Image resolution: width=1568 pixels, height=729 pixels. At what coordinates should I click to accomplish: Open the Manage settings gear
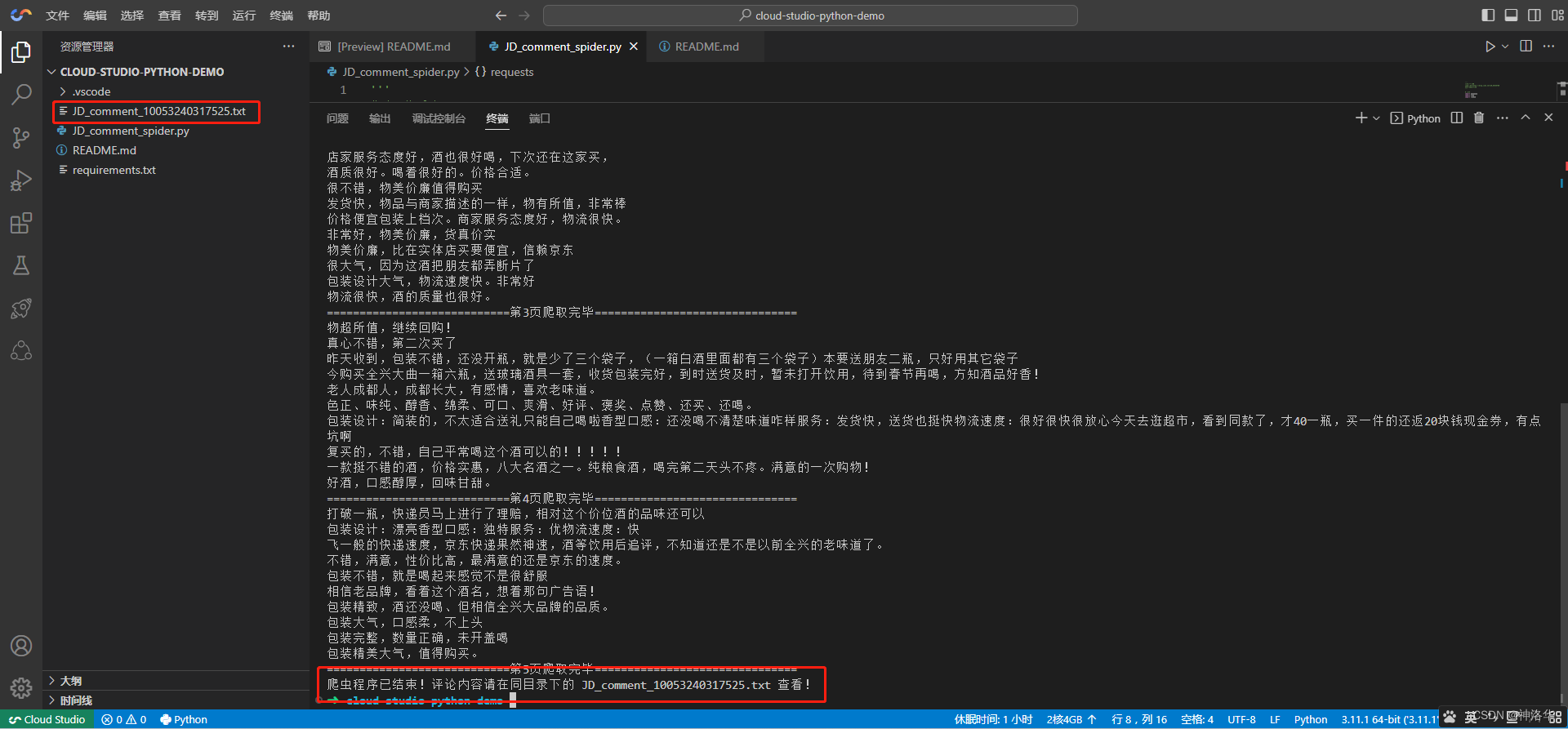(21, 688)
